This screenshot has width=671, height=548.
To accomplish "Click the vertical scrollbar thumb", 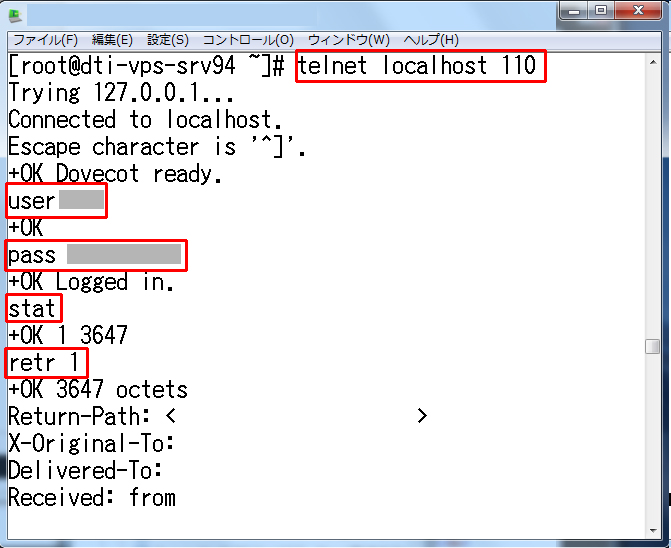I will tap(652, 346).
